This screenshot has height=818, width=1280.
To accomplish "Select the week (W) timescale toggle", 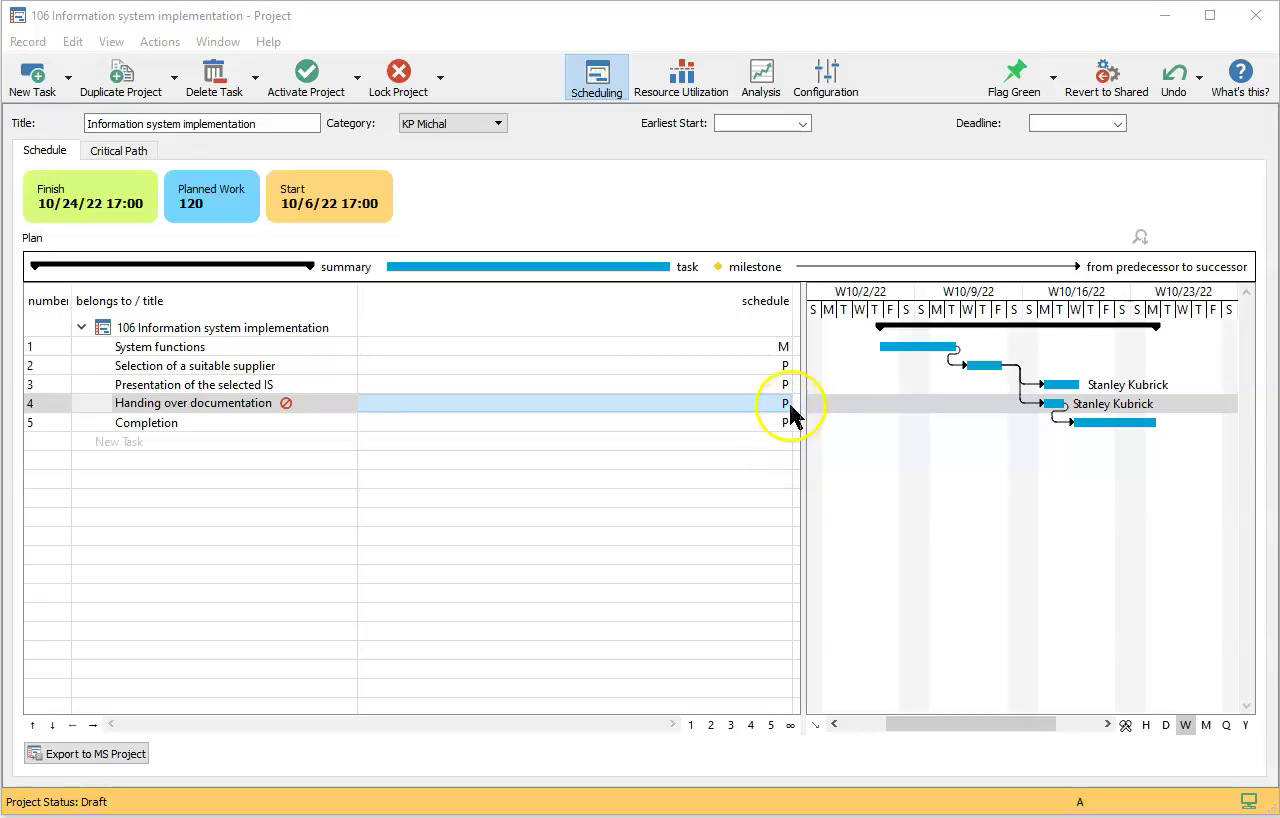I will (1186, 725).
